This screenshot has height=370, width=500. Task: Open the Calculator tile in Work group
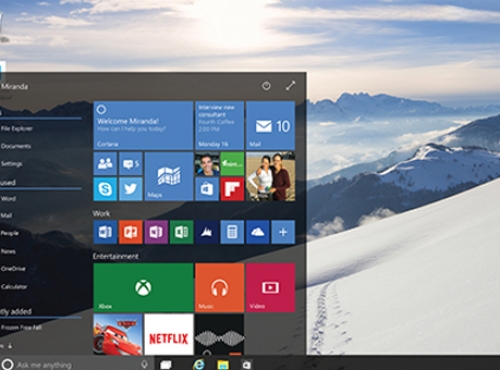click(x=232, y=232)
